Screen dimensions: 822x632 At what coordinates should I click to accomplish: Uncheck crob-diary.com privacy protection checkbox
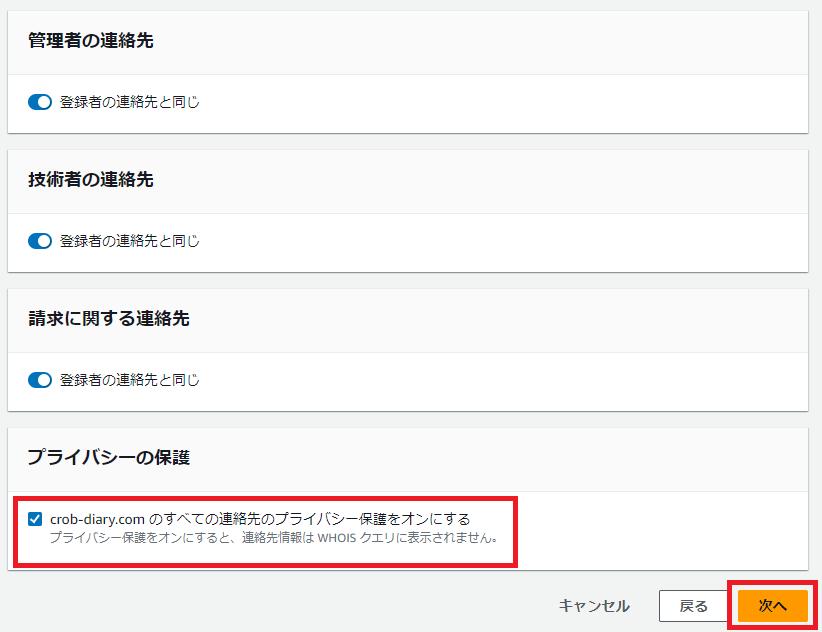(x=35, y=519)
